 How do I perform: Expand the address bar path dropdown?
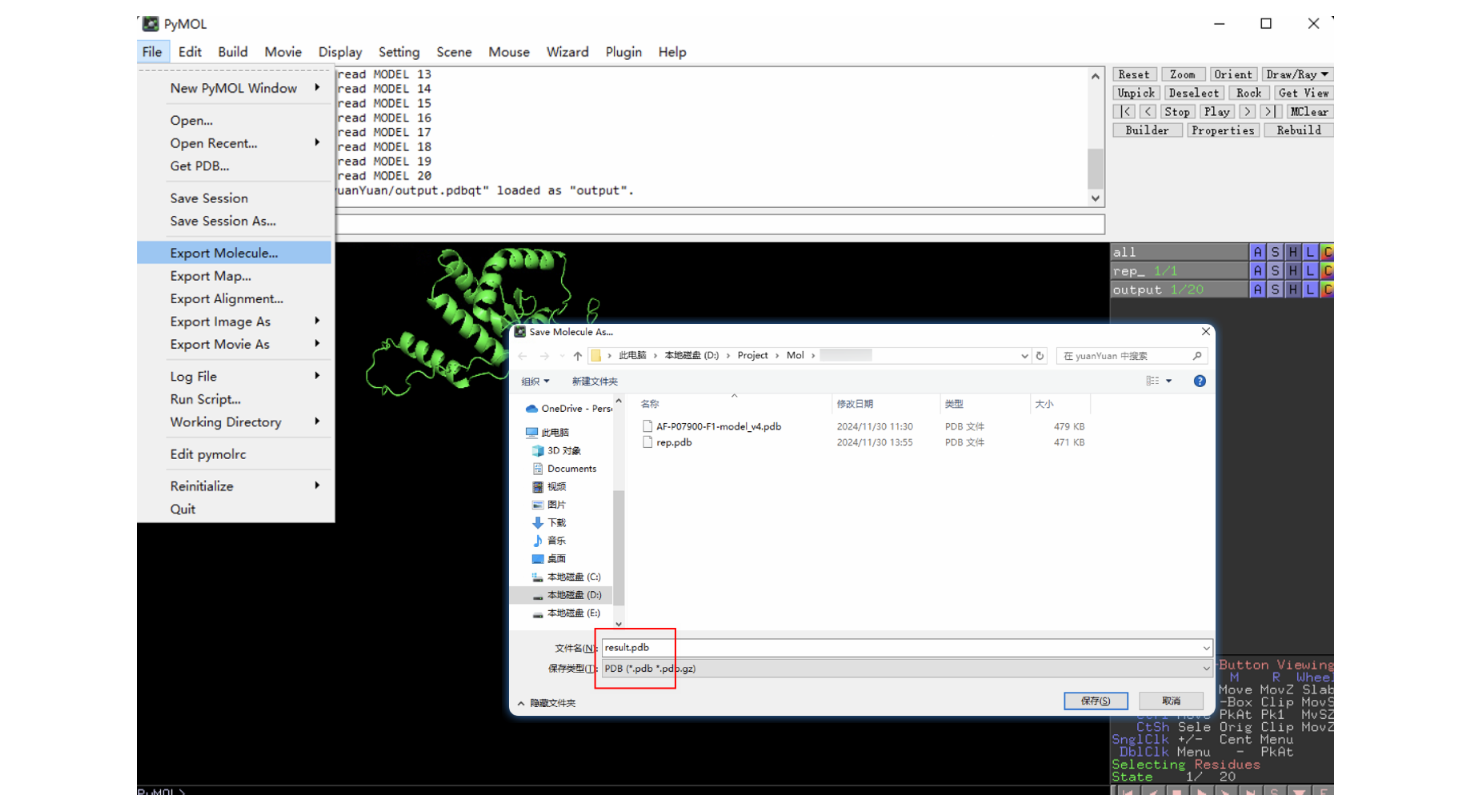point(1024,356)
